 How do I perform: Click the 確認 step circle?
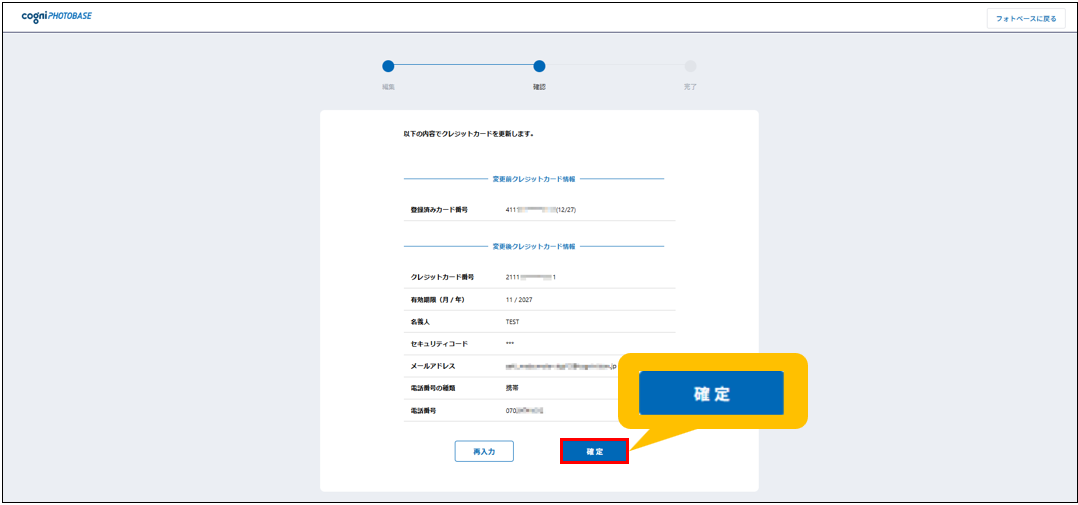[x=539, y=67]
